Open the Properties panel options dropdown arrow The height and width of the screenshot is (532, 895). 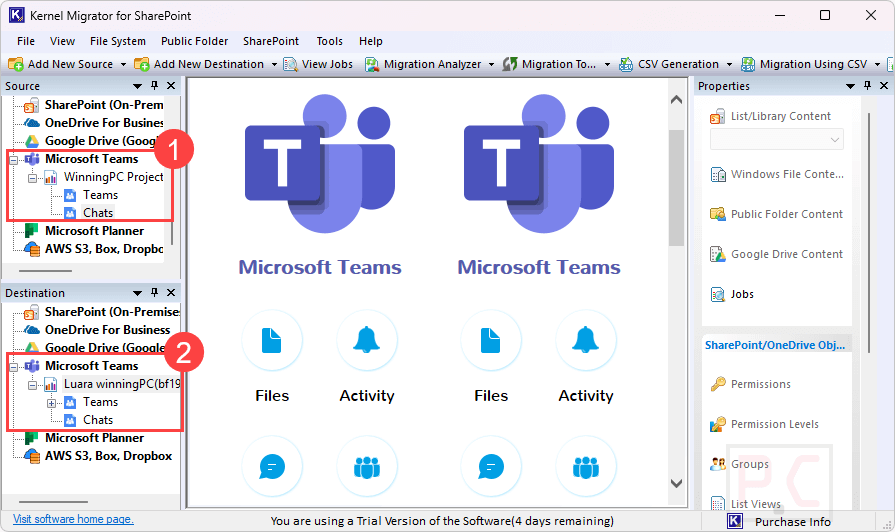tap(850, 86)
